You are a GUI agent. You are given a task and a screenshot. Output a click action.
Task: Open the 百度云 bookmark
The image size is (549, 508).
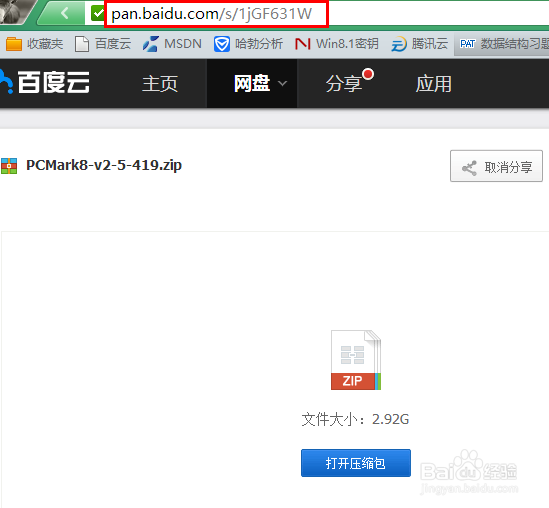(103, 44)
